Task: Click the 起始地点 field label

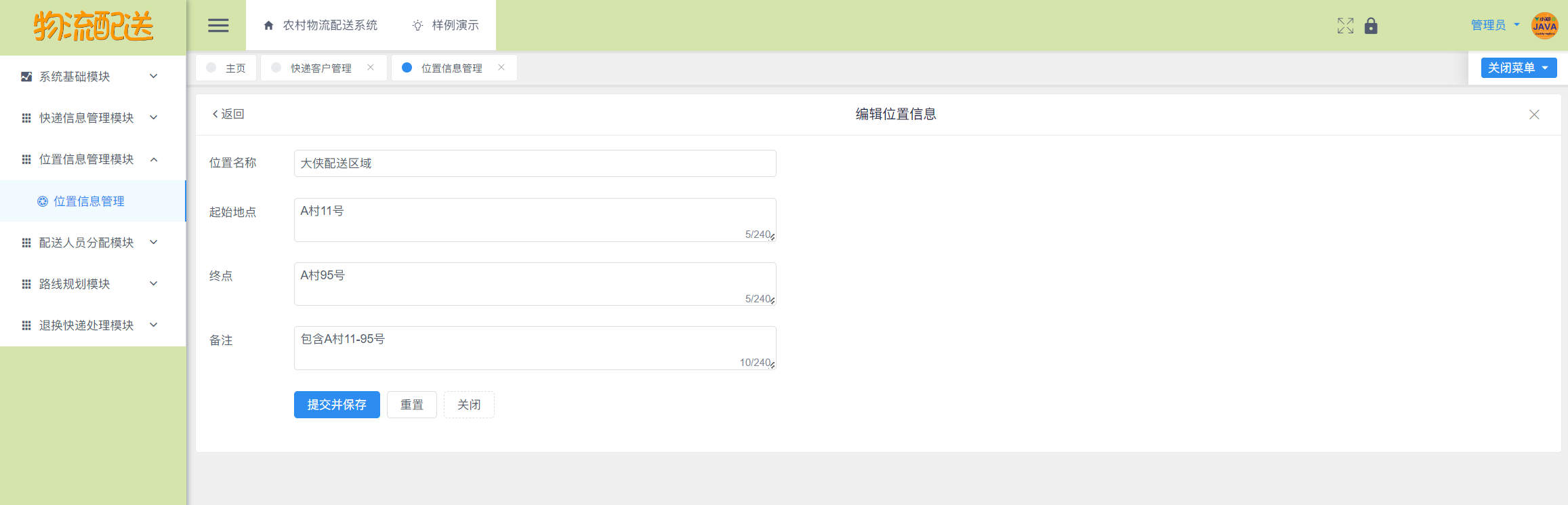Action: tap(232, 212)
